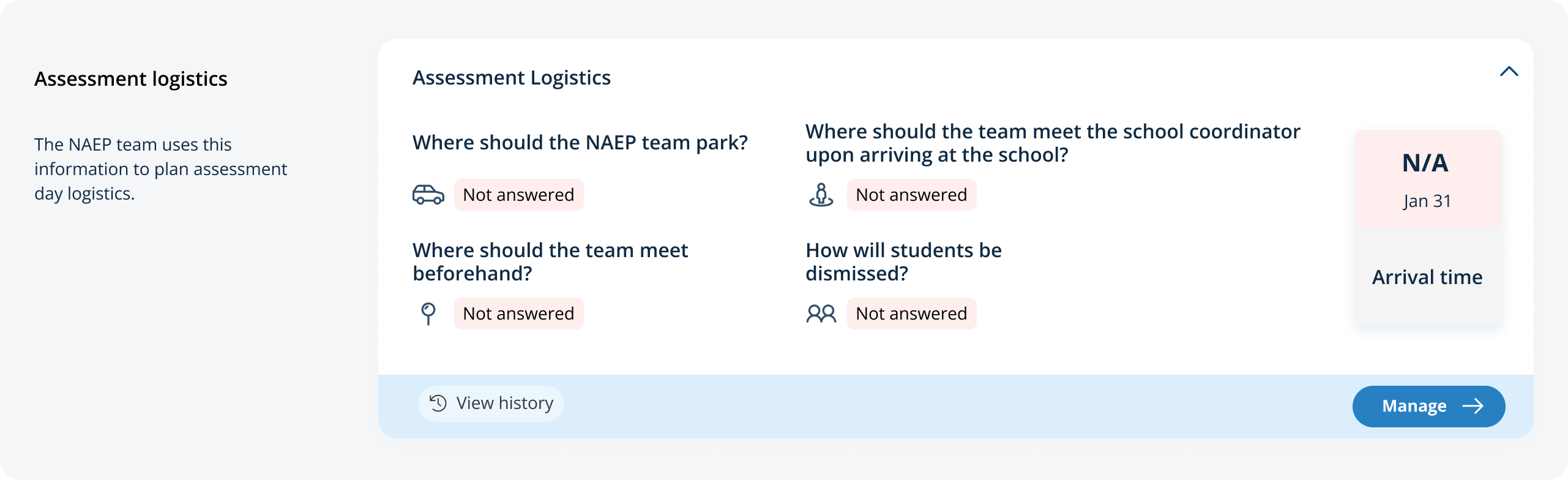Click Not answered badge for meeting beforehand

coord(518,313)
